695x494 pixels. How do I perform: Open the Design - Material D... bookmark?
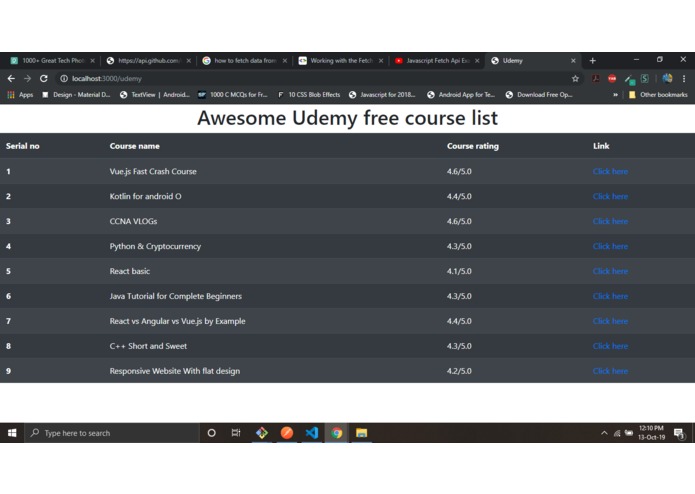pyautogui.click(x=76, y=95)
